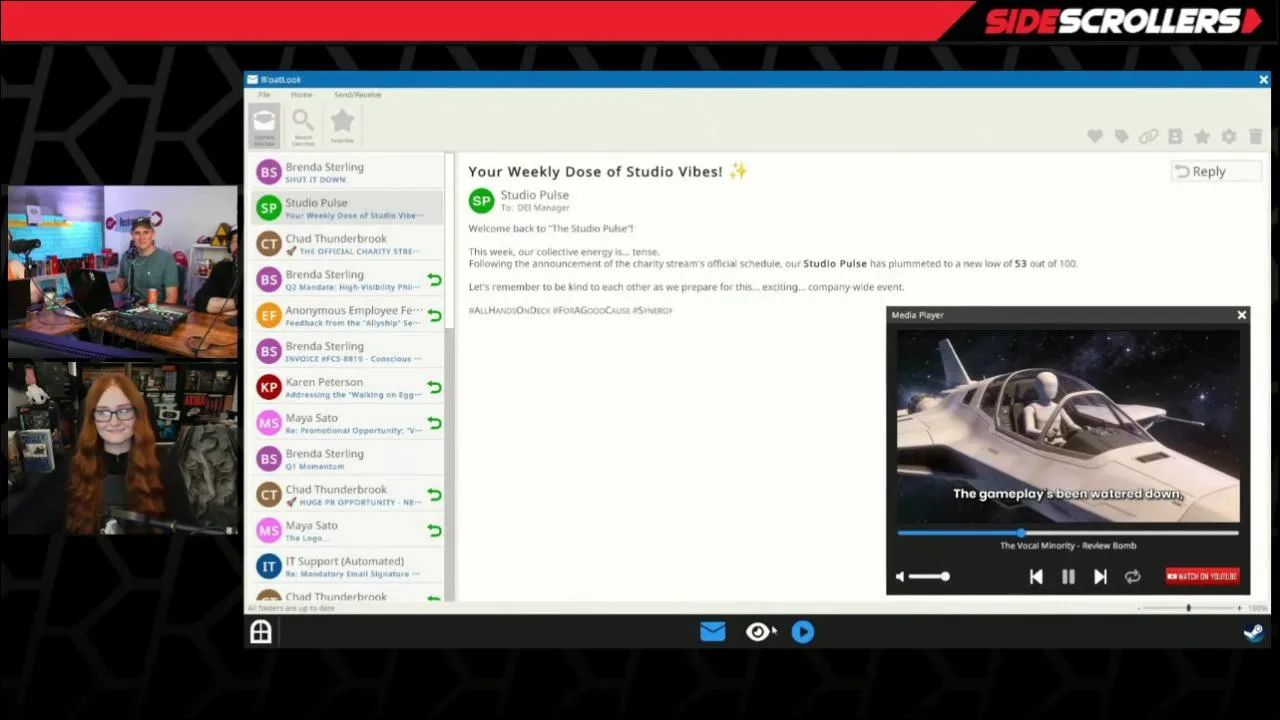
Task: Open the Anonymous Employee Feedback email
Action: pos(348,316)
